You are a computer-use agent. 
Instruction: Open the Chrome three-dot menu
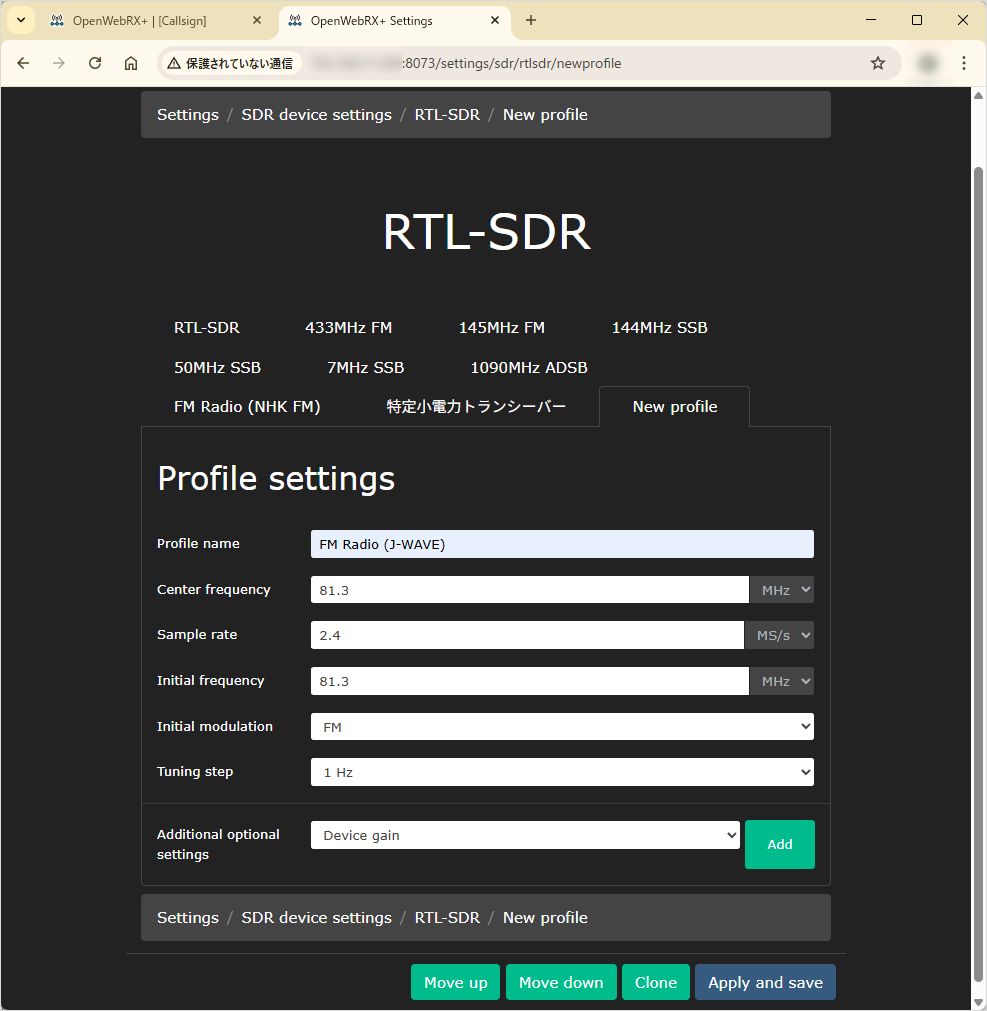963,63
